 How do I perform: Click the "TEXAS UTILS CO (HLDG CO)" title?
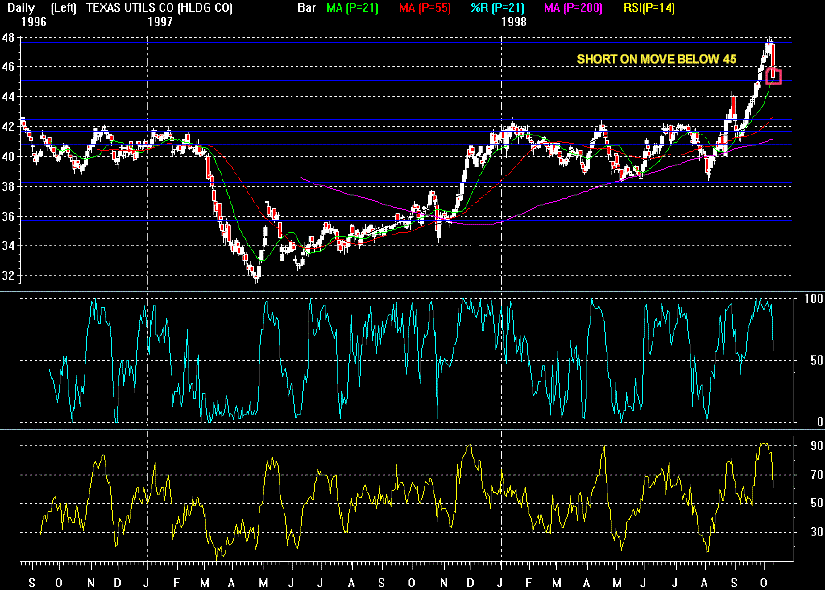coord(159,8)
